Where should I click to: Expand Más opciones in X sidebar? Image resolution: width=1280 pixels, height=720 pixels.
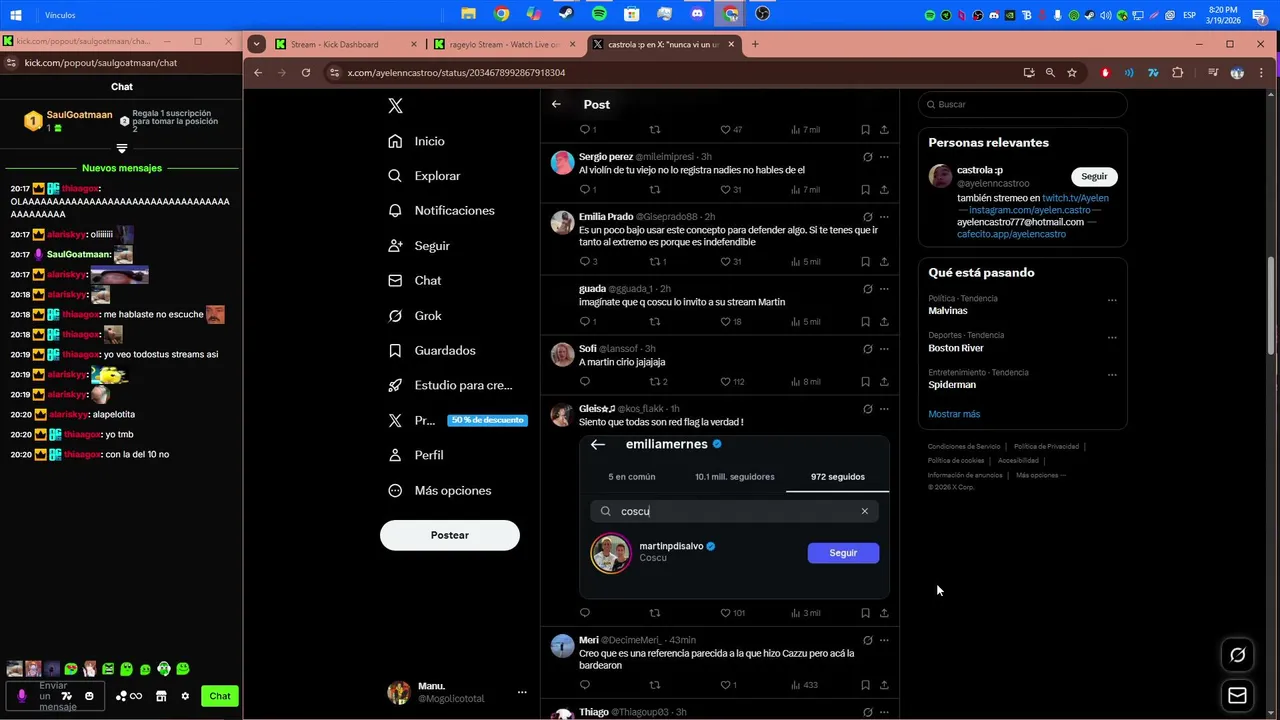click(x=439, y=490)
